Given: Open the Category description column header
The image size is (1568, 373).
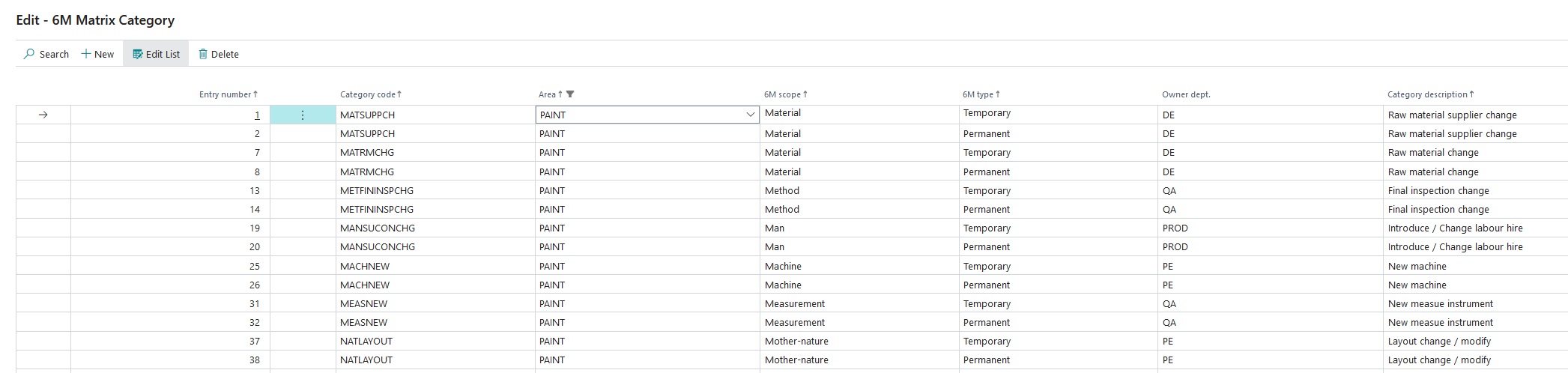Looking at the screenshot, I should (x=1426, y=94).
